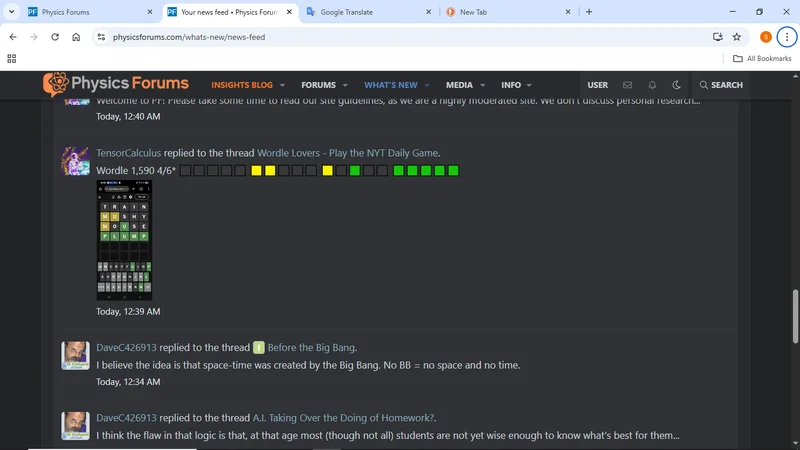Open the Insights Blog menu item

coord(242,85)
